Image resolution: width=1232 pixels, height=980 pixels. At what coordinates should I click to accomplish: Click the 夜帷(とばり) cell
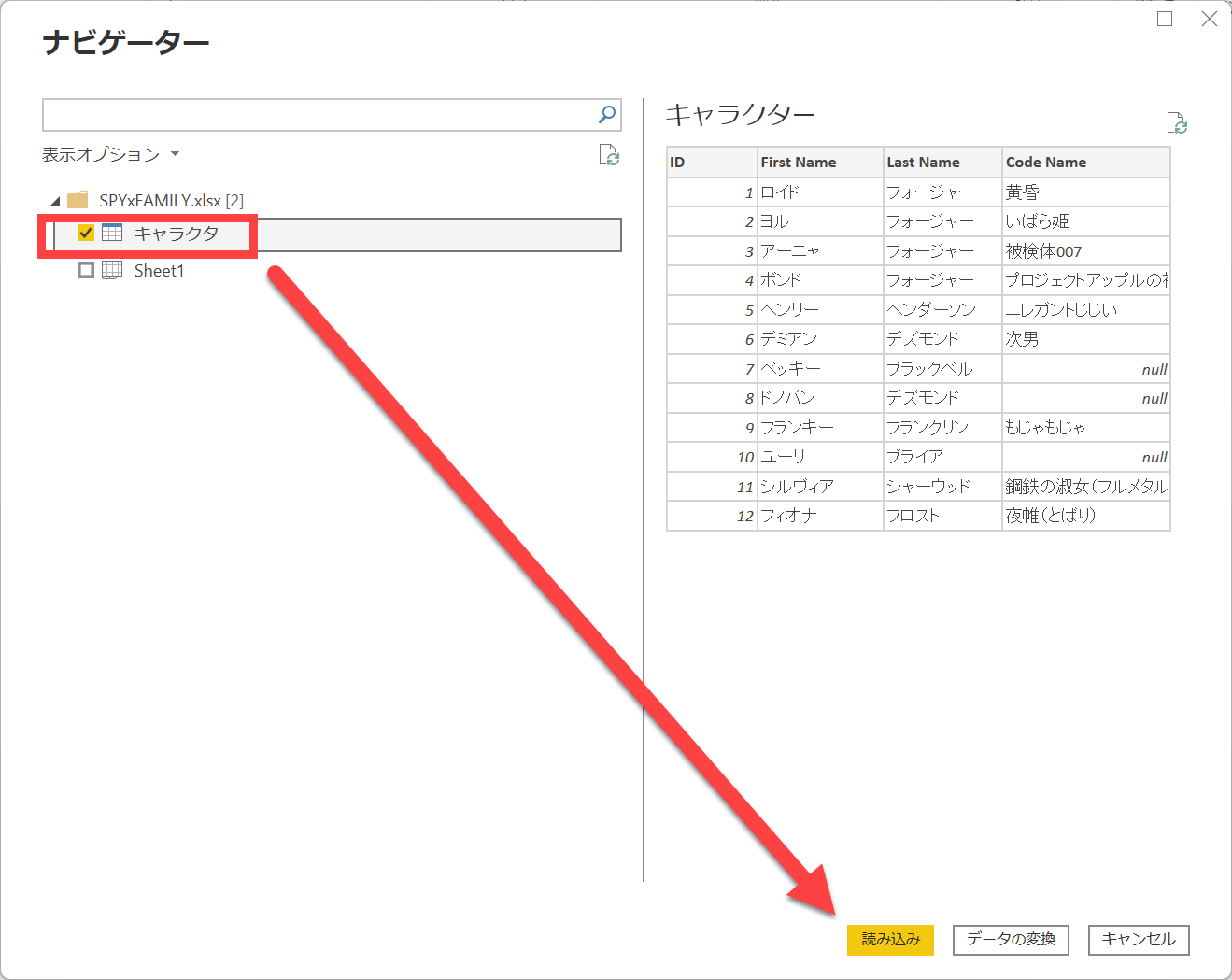click(x=1086, y=516)
